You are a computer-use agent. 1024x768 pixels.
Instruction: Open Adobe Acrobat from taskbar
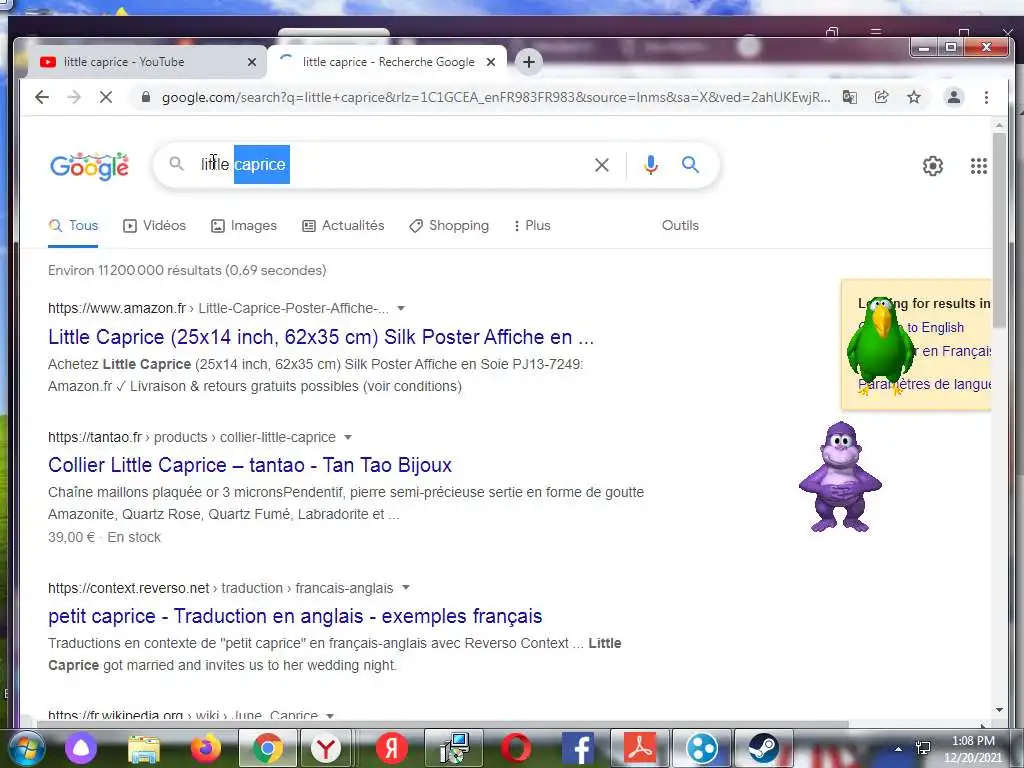[640, 748]
